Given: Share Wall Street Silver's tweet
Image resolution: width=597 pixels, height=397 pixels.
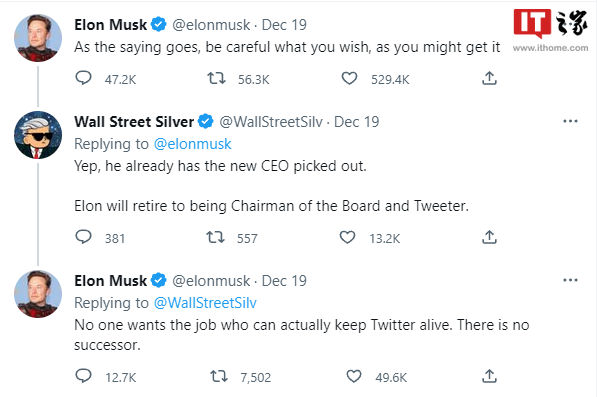Looking at the screenshot, I should (489, 237).
